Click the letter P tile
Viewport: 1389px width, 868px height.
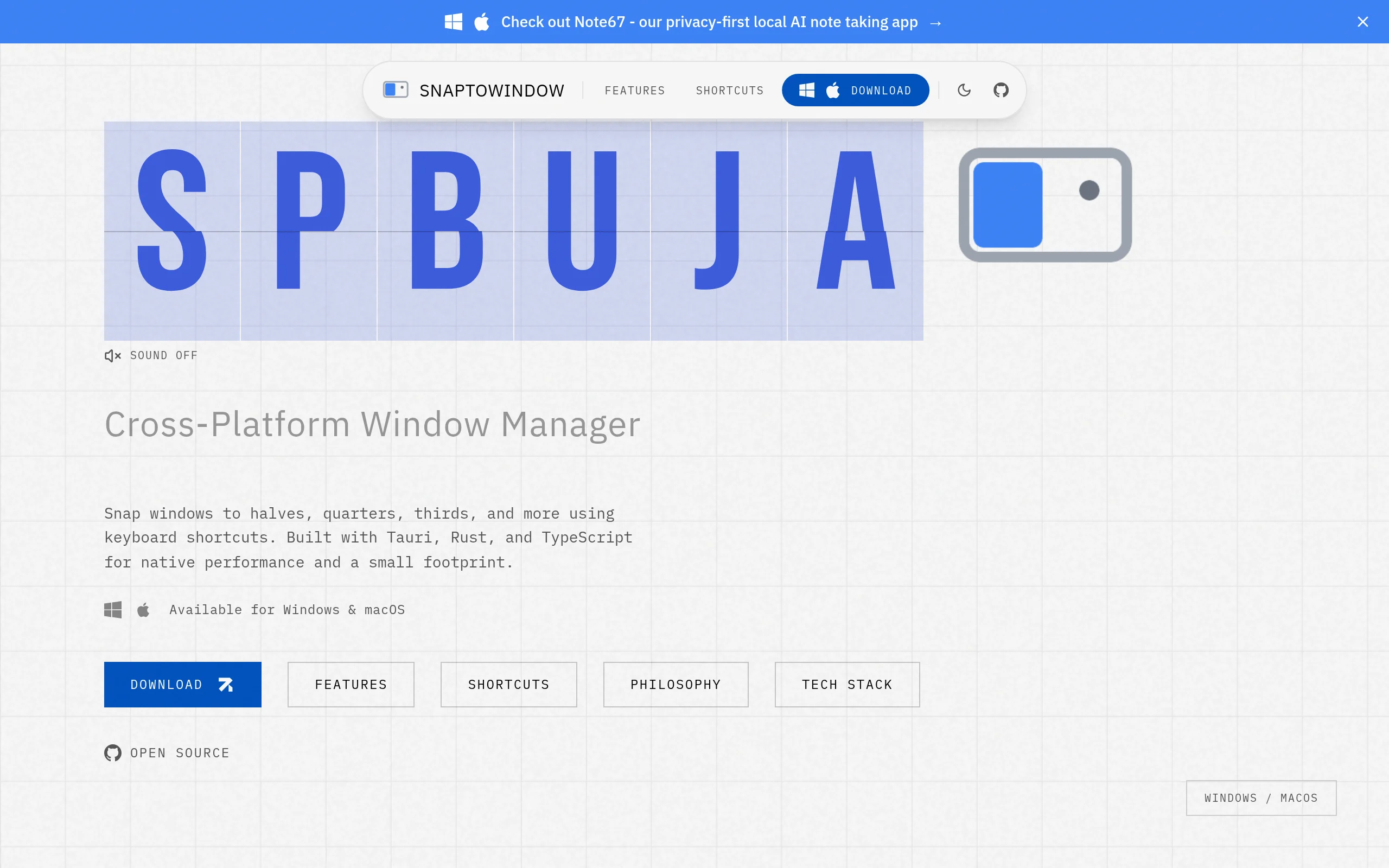click(309, 231)
